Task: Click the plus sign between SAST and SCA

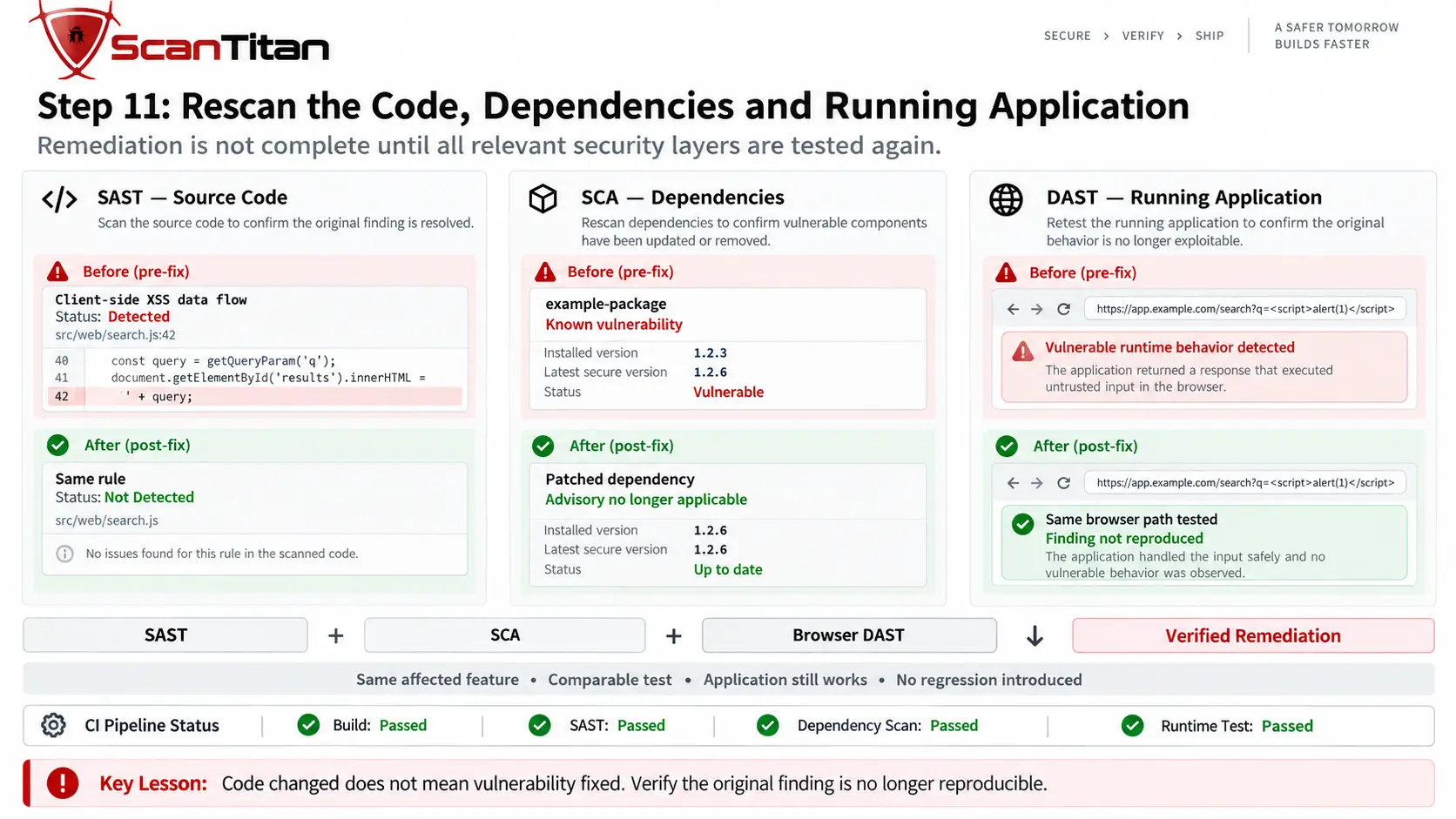Action: (x=336, y=636)
